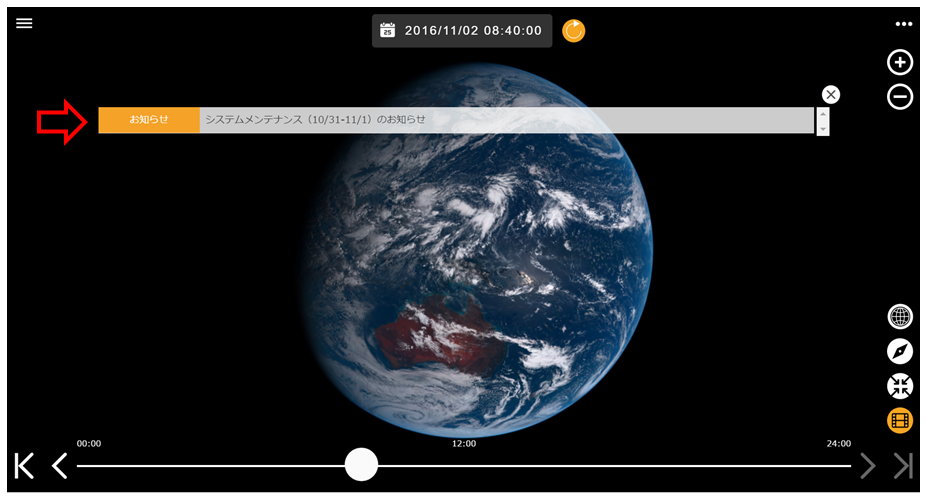This screenshot has height=500, width=927.
Task: Open the 2016/11/02 08:40:00 date-time picker
Action: pos(473,31)
